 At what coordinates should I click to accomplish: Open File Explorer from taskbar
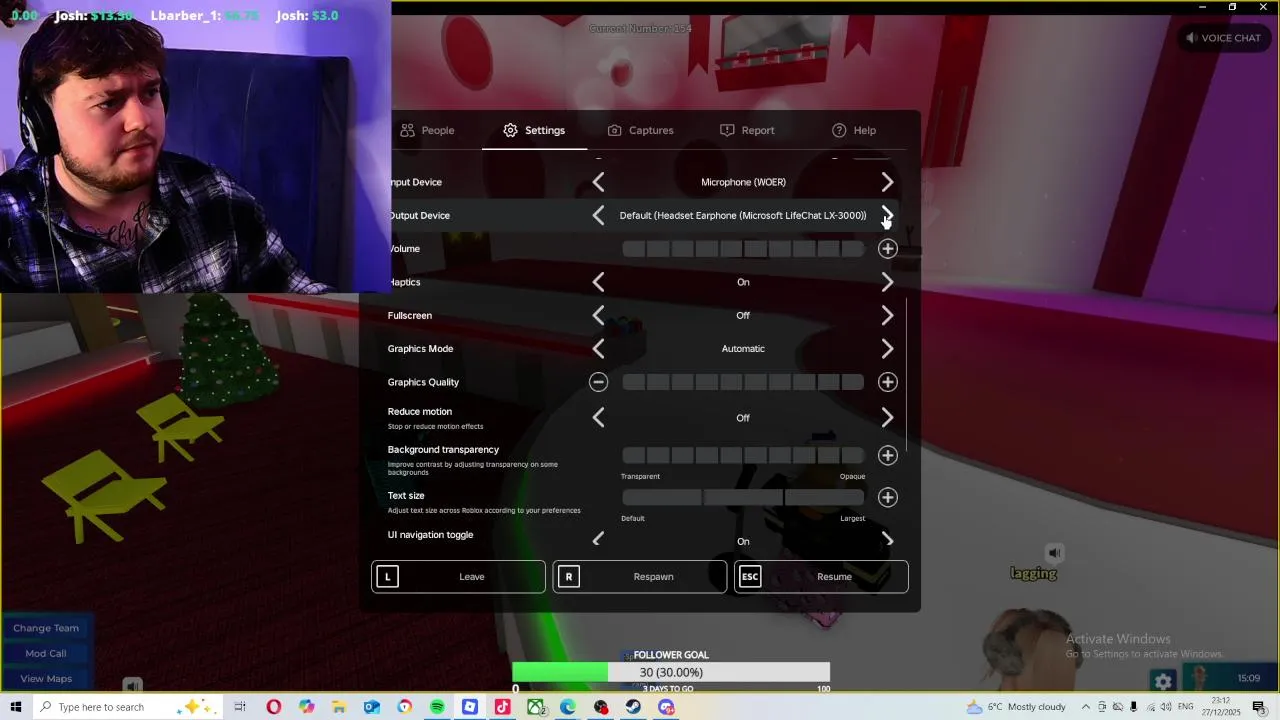339,707
